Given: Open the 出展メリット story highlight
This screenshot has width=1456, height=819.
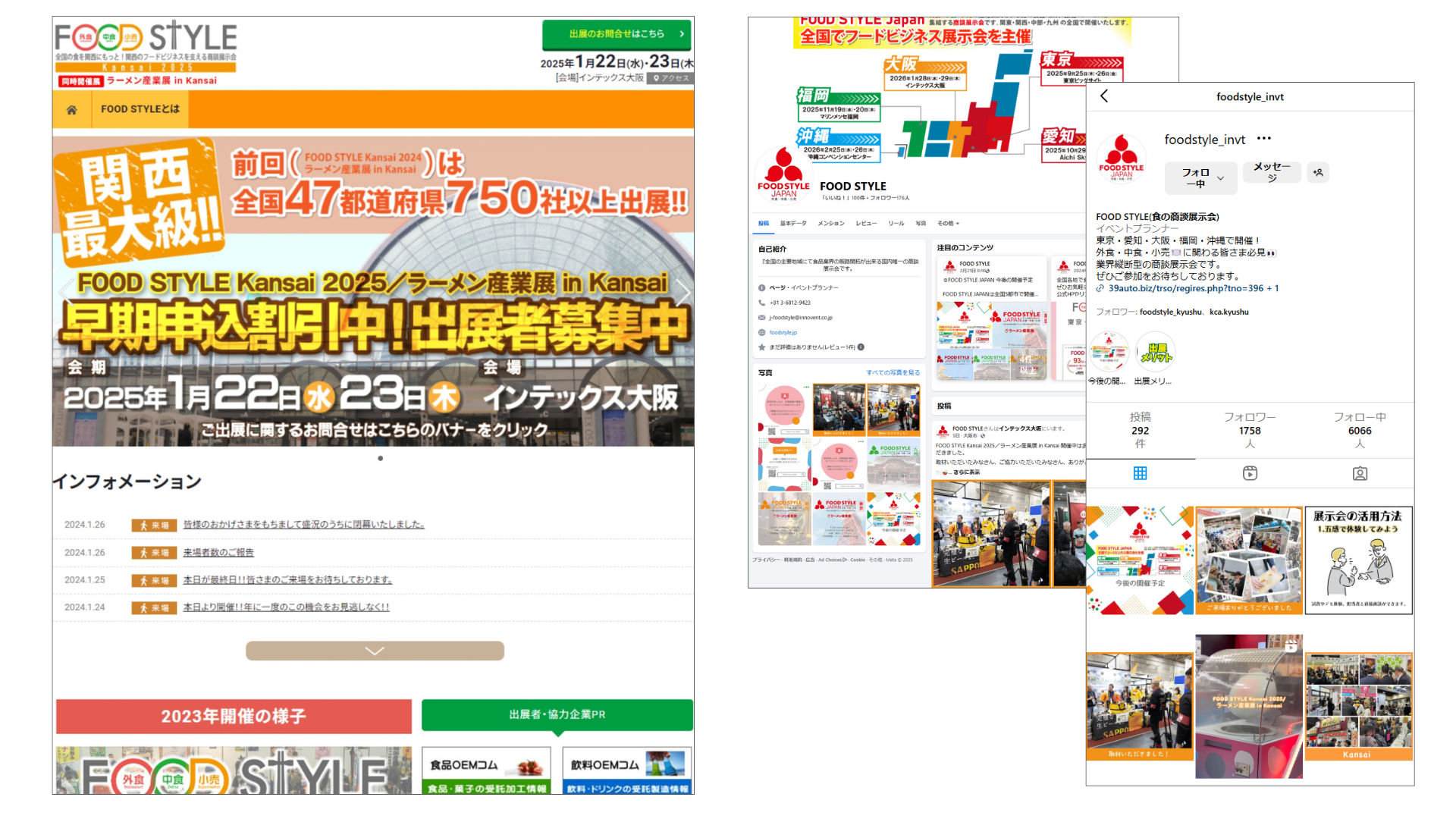Looking at the screenshot, I should click(1154, 352).
